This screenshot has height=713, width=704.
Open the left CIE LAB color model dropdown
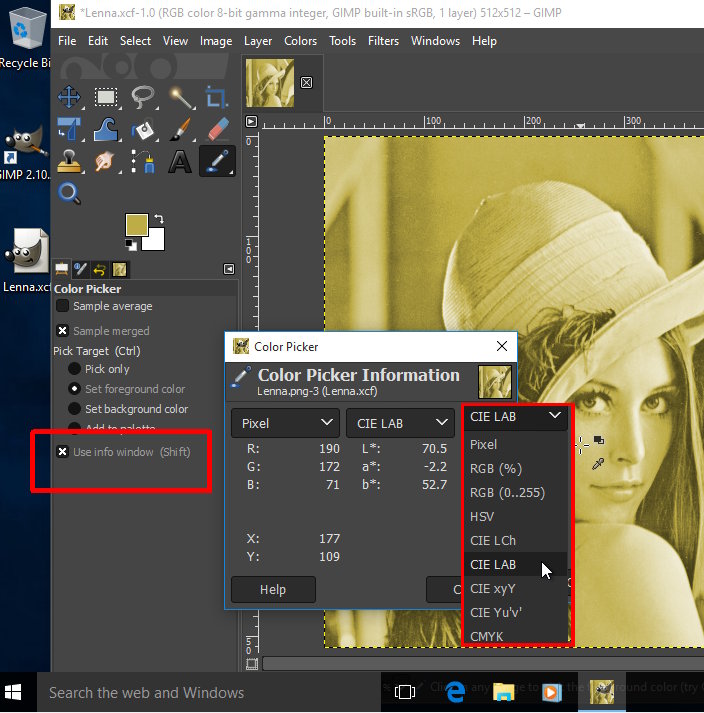[x=401, y=423]
